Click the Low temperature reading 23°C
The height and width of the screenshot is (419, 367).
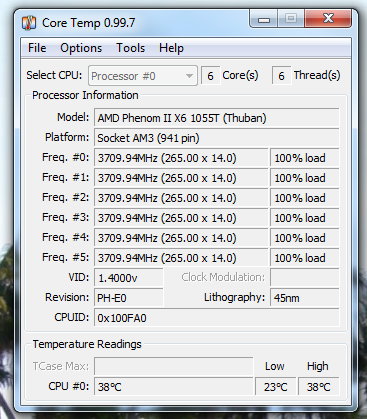276,387
